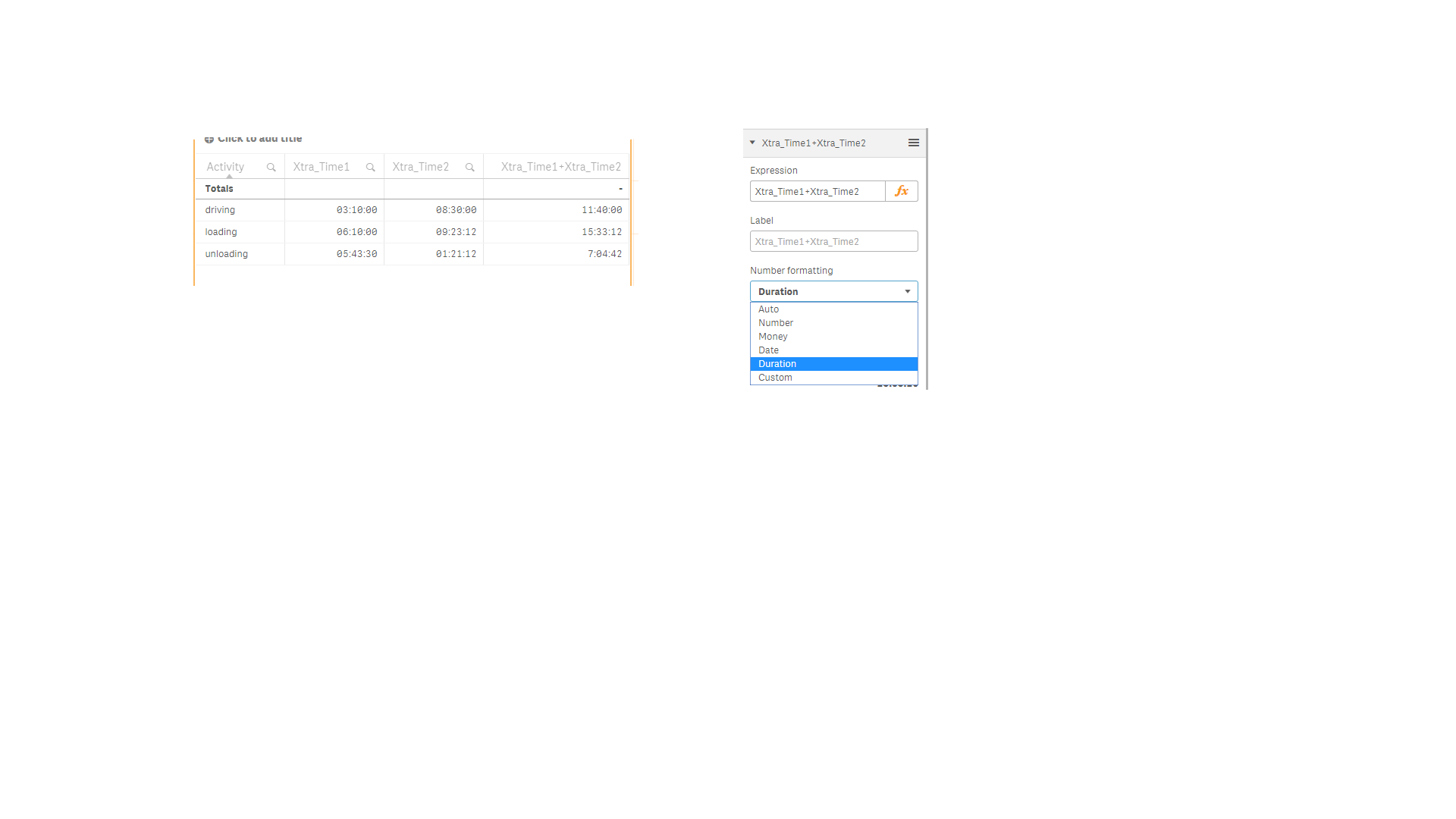Viewport: 1456px width, 819px height.
Task: Collapse the Xtra_Time1+Xtra_Time2 measure section
Action: (752, 143)
